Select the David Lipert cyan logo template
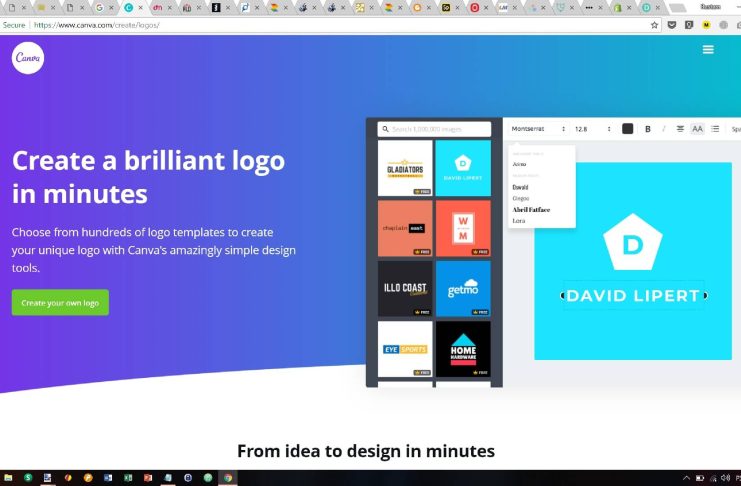Viewport: 741px width, 486px height. [x=463, y=168]
